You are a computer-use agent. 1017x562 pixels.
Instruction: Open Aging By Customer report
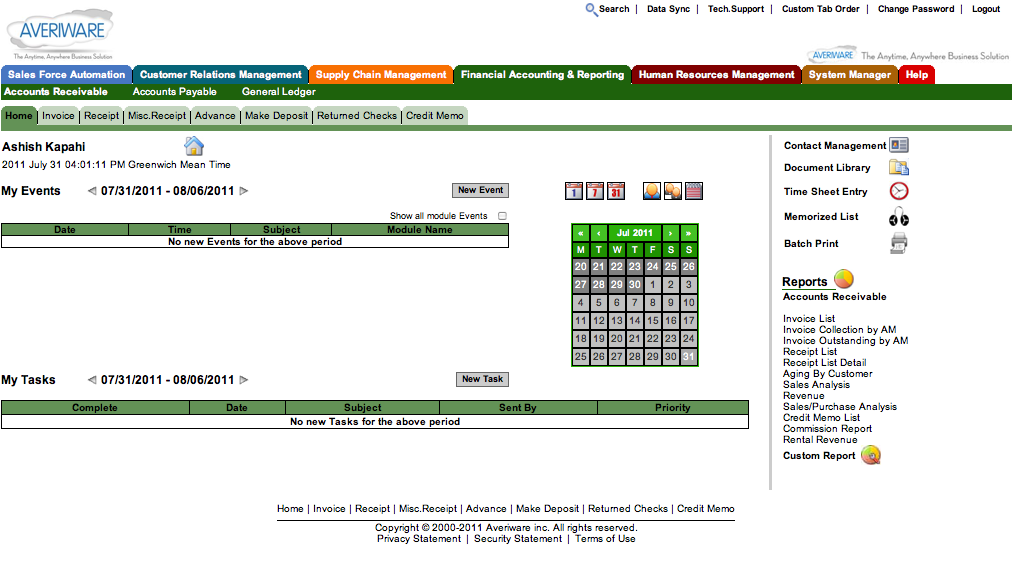point(828,374)
